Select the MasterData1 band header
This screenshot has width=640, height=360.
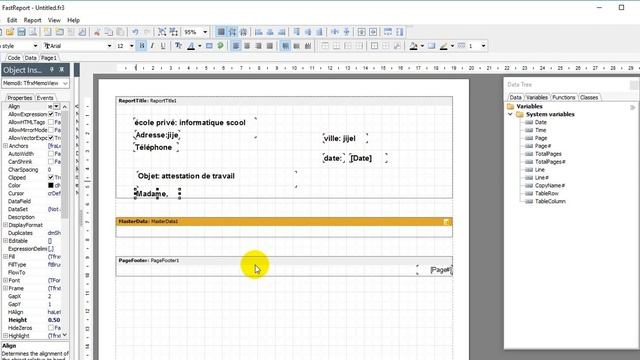coord(284,222)
